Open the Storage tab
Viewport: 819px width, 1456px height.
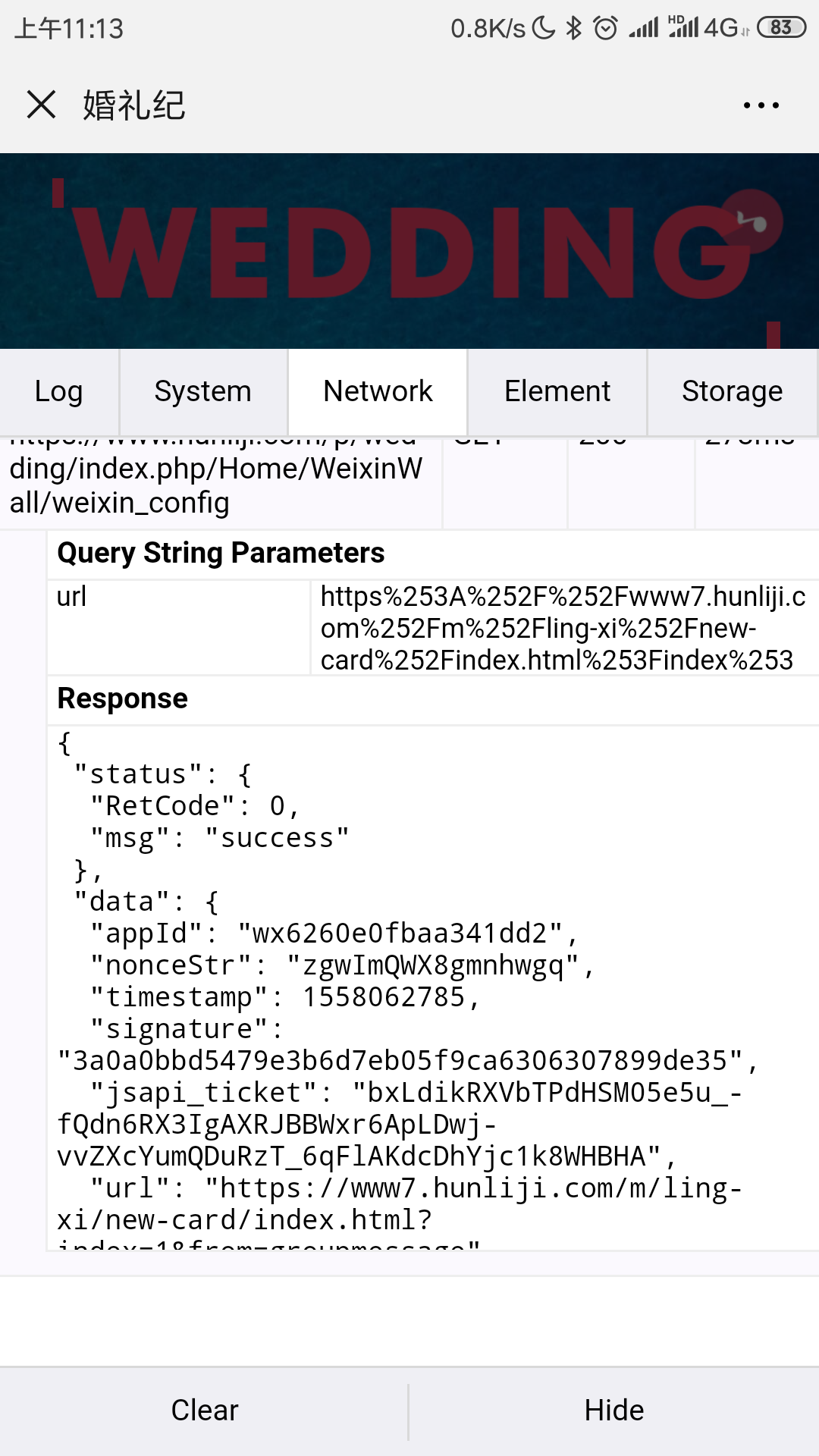click(732, 391)
